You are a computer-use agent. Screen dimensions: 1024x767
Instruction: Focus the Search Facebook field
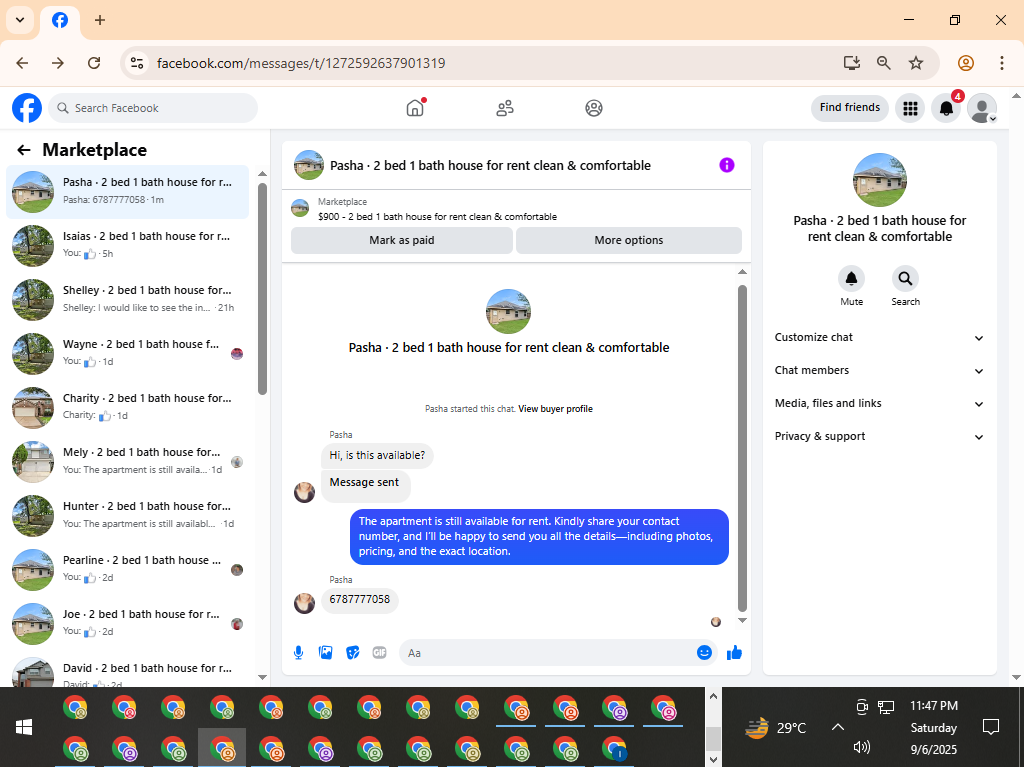pos(153,108)
